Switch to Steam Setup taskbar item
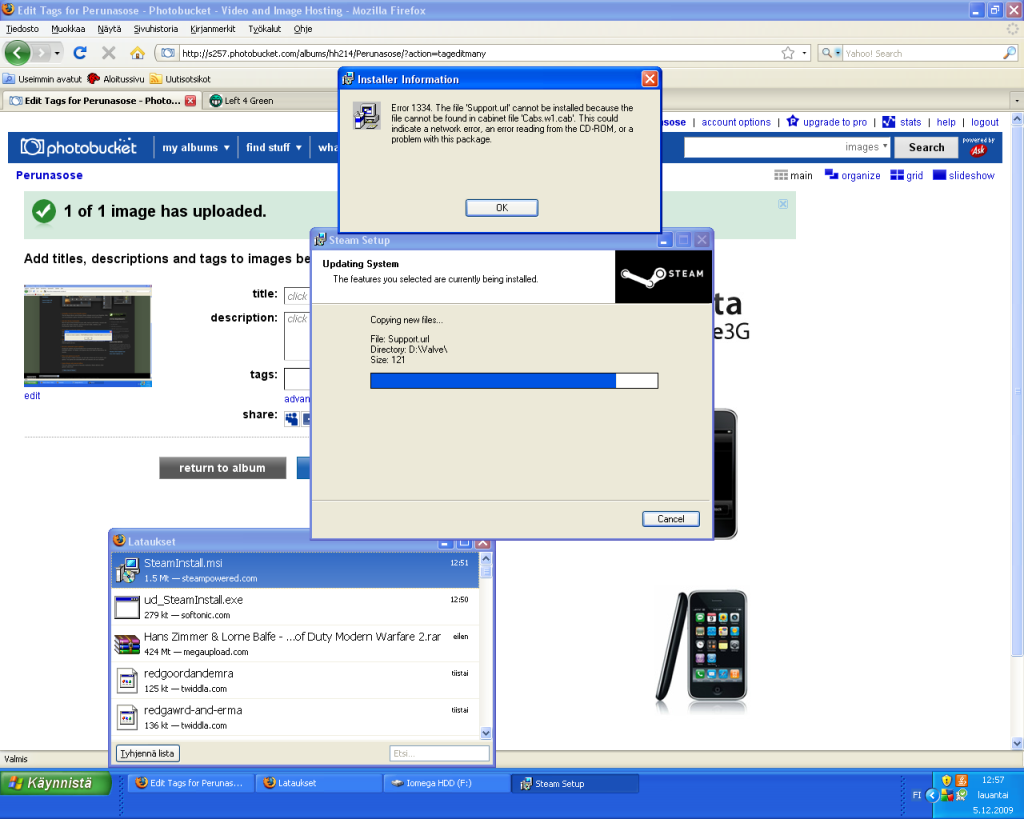The width and height of the screenshot is (1024, 819). [x=575, y=783]
